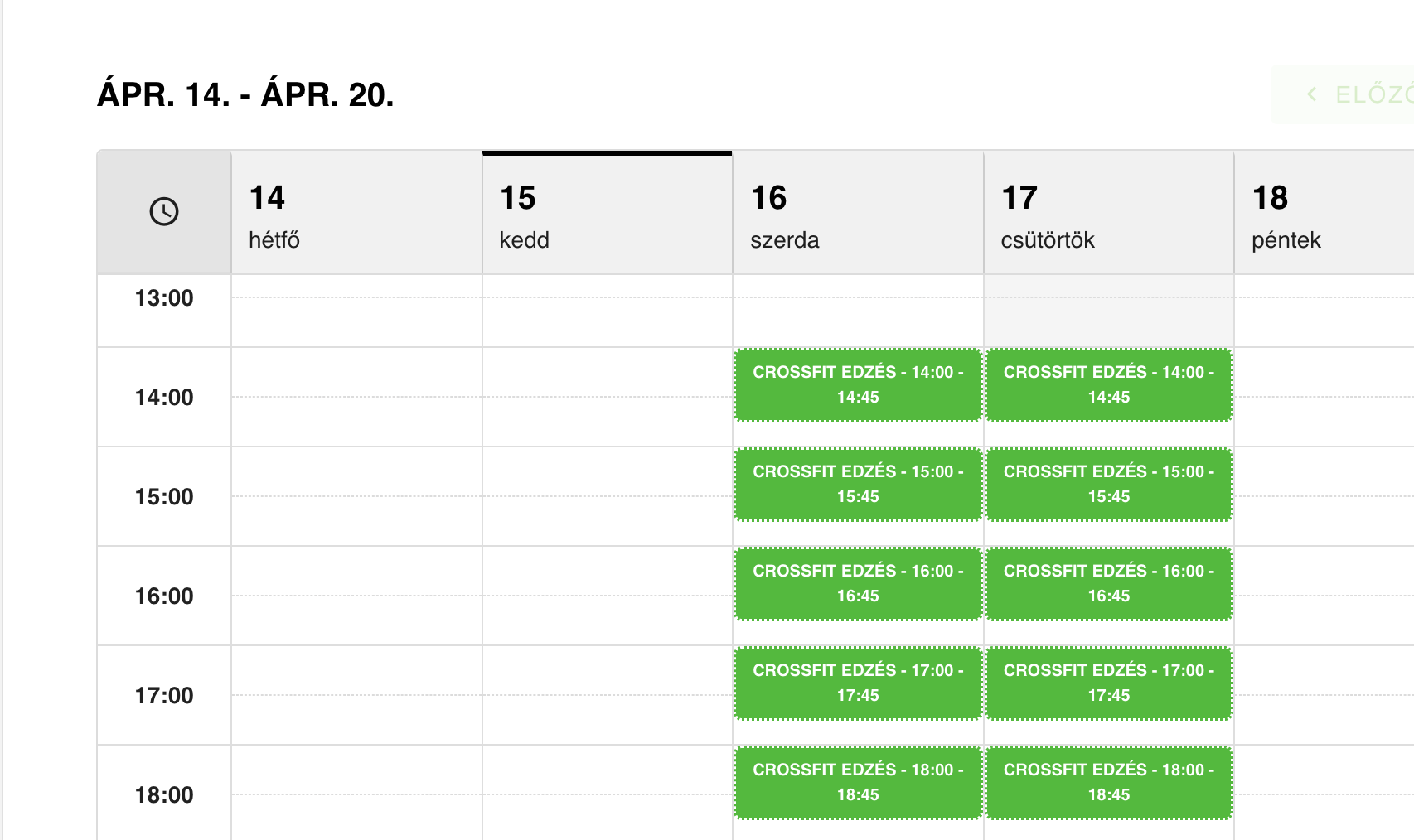Open Wednesday's 16:00 Crossfit Edzés class

click(x=858, y=584)
